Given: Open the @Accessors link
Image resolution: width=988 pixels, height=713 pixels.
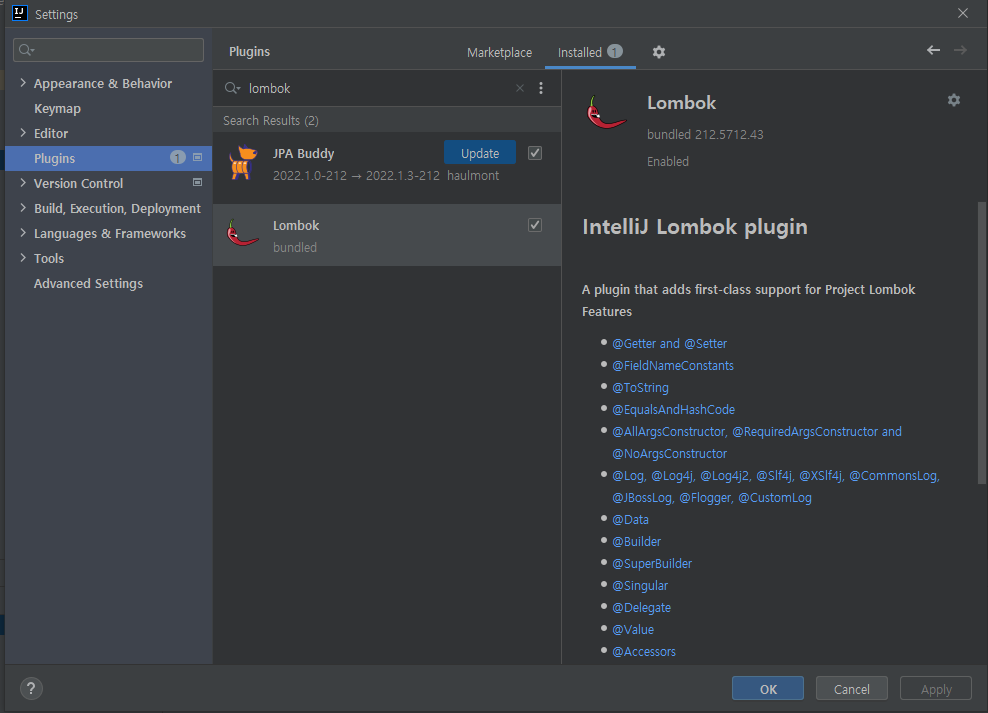Looking at the screenshot, I should click(x=643, y=652).
